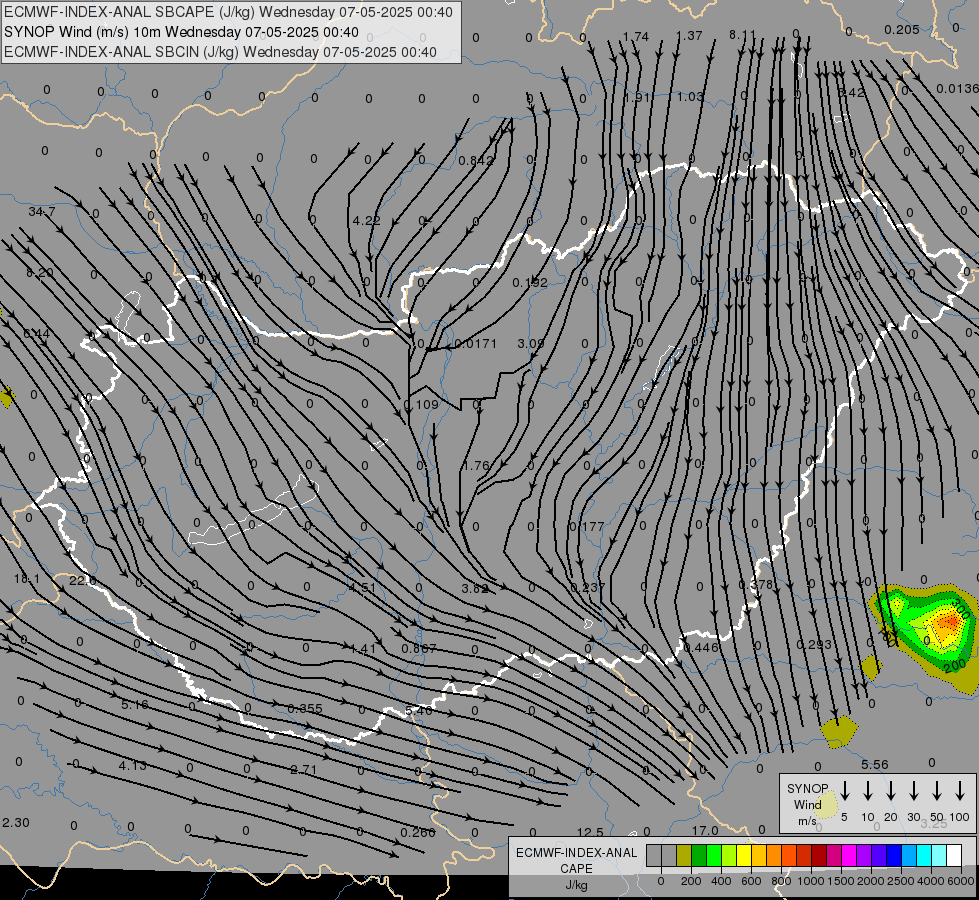The height and width of the screenshot is (900, 979).
Task: Click the wind legend arrow above 30
Action: click(914, 791)
